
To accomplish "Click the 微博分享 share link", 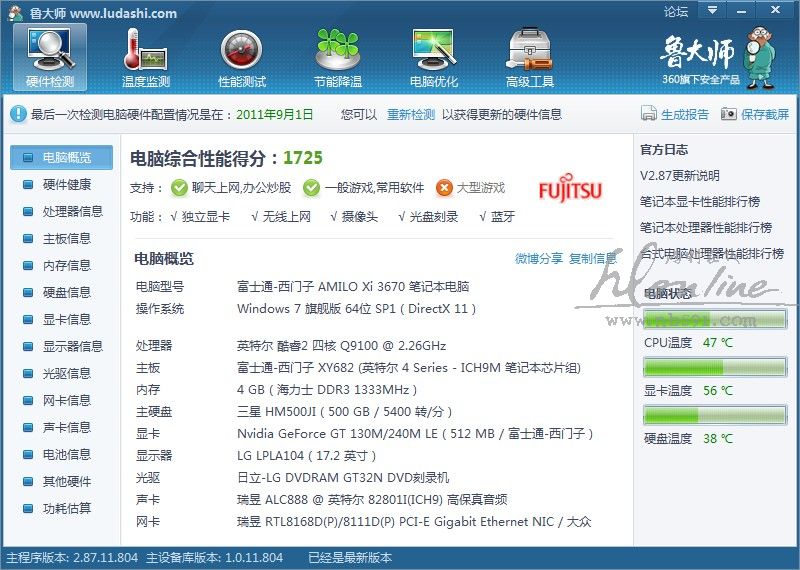I will [x=539, y=259].
